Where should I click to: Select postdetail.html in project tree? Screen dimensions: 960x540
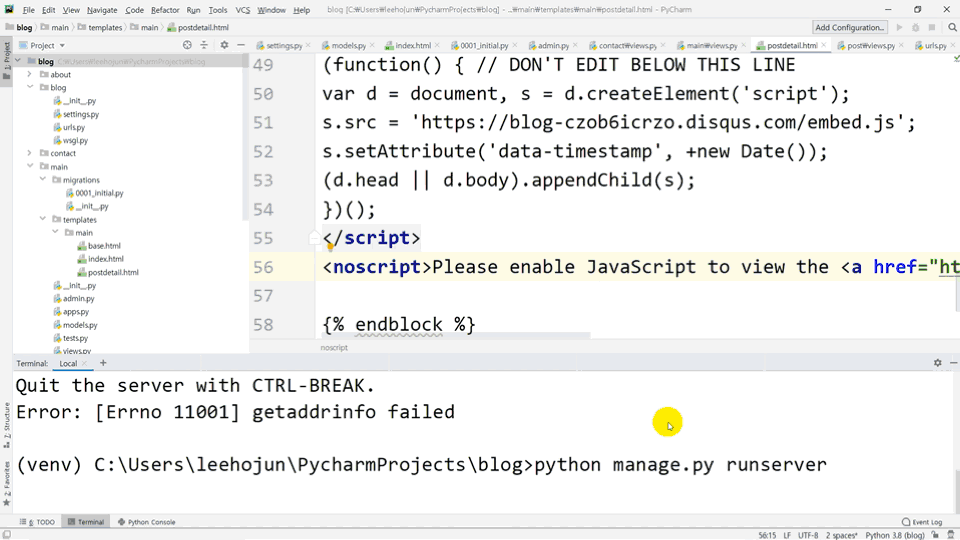(x=113, y=272)
